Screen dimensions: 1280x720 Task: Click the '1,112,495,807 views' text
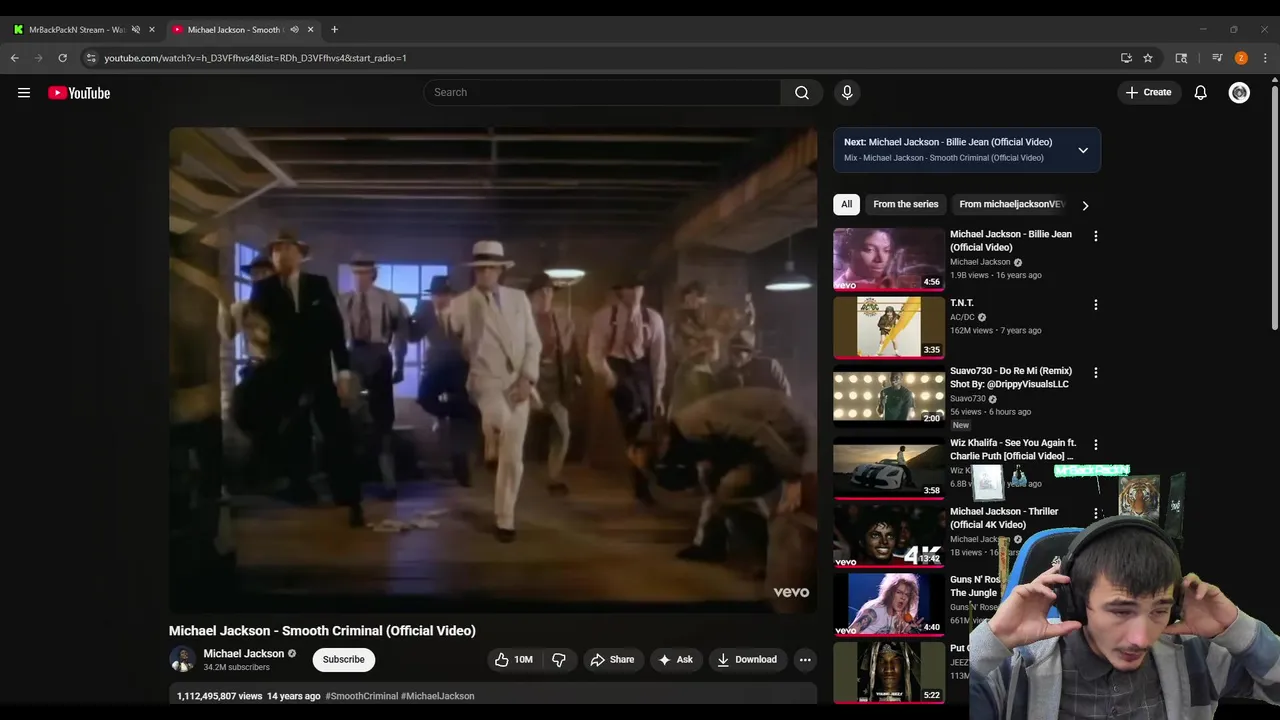(x=220, y=696)
